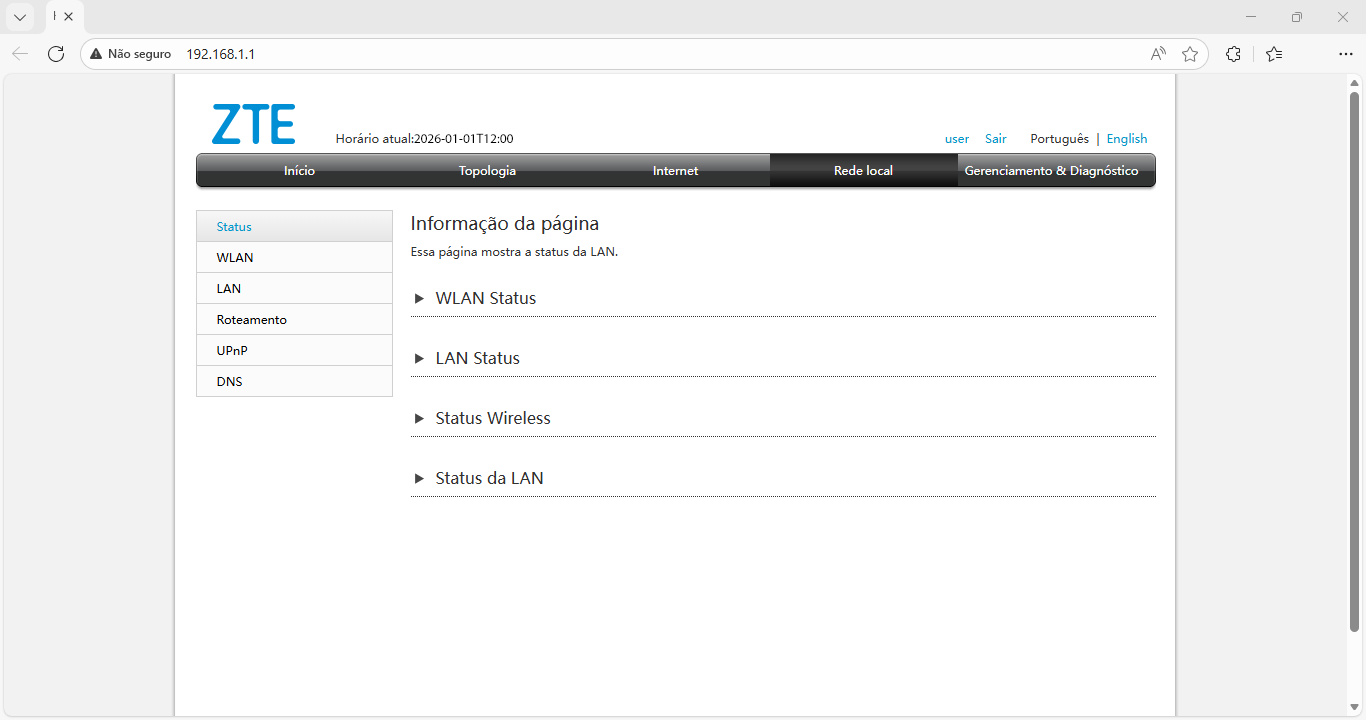The width and height of the screenshot is (1366, 720).
Task: Switch language to English
Action: click(x=1127, y=138)
